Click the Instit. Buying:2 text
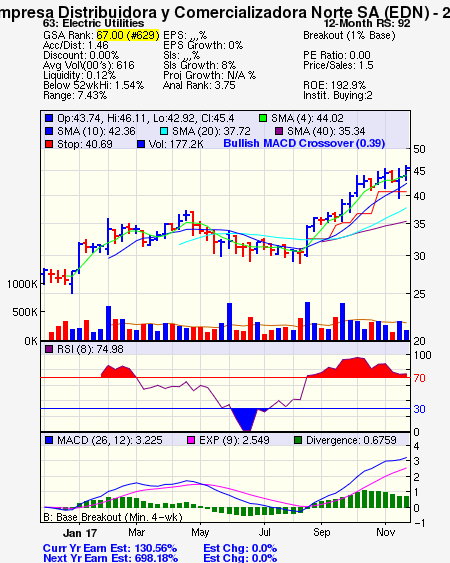Viewport: 450px width, 563px height. pyautogui.click(x=338, y=96)
